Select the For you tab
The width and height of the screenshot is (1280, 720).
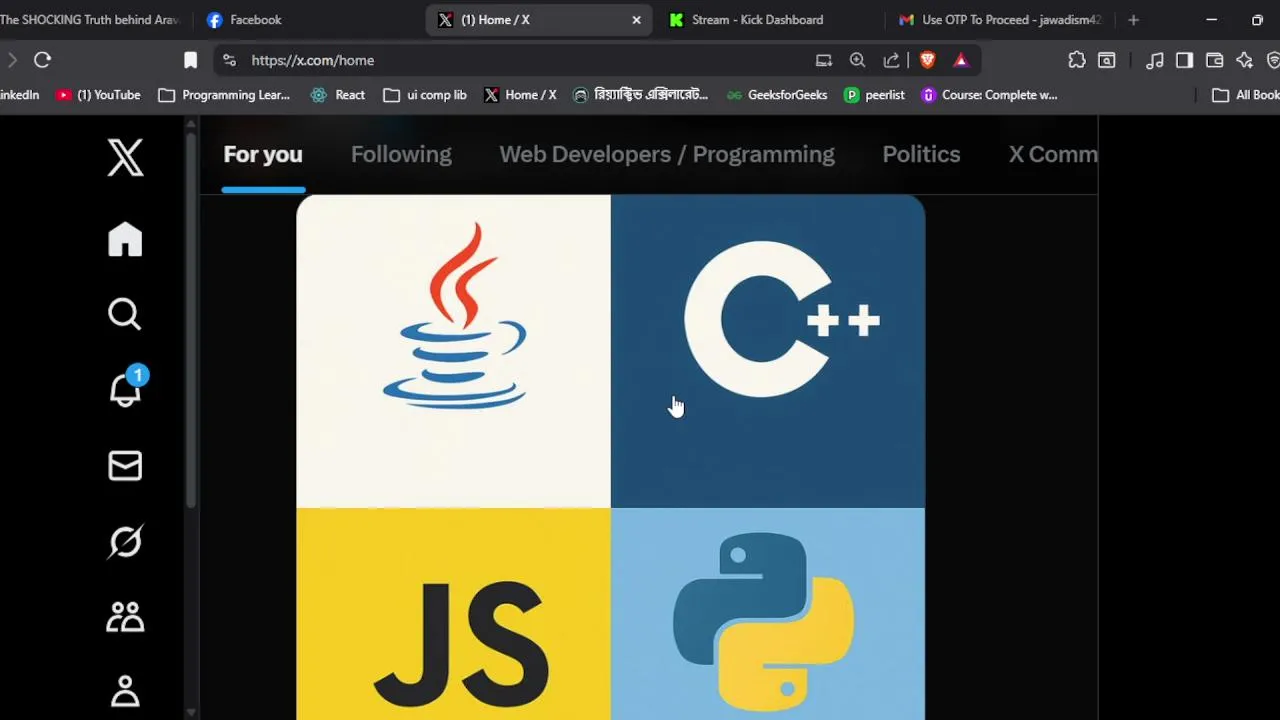(x=263, y=154)
